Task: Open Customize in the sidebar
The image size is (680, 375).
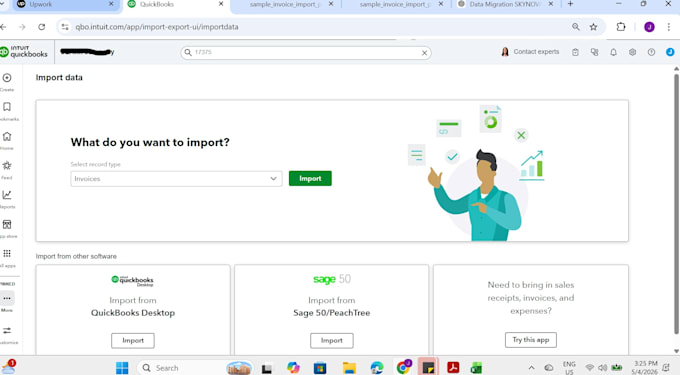Action: click(7, 330)
